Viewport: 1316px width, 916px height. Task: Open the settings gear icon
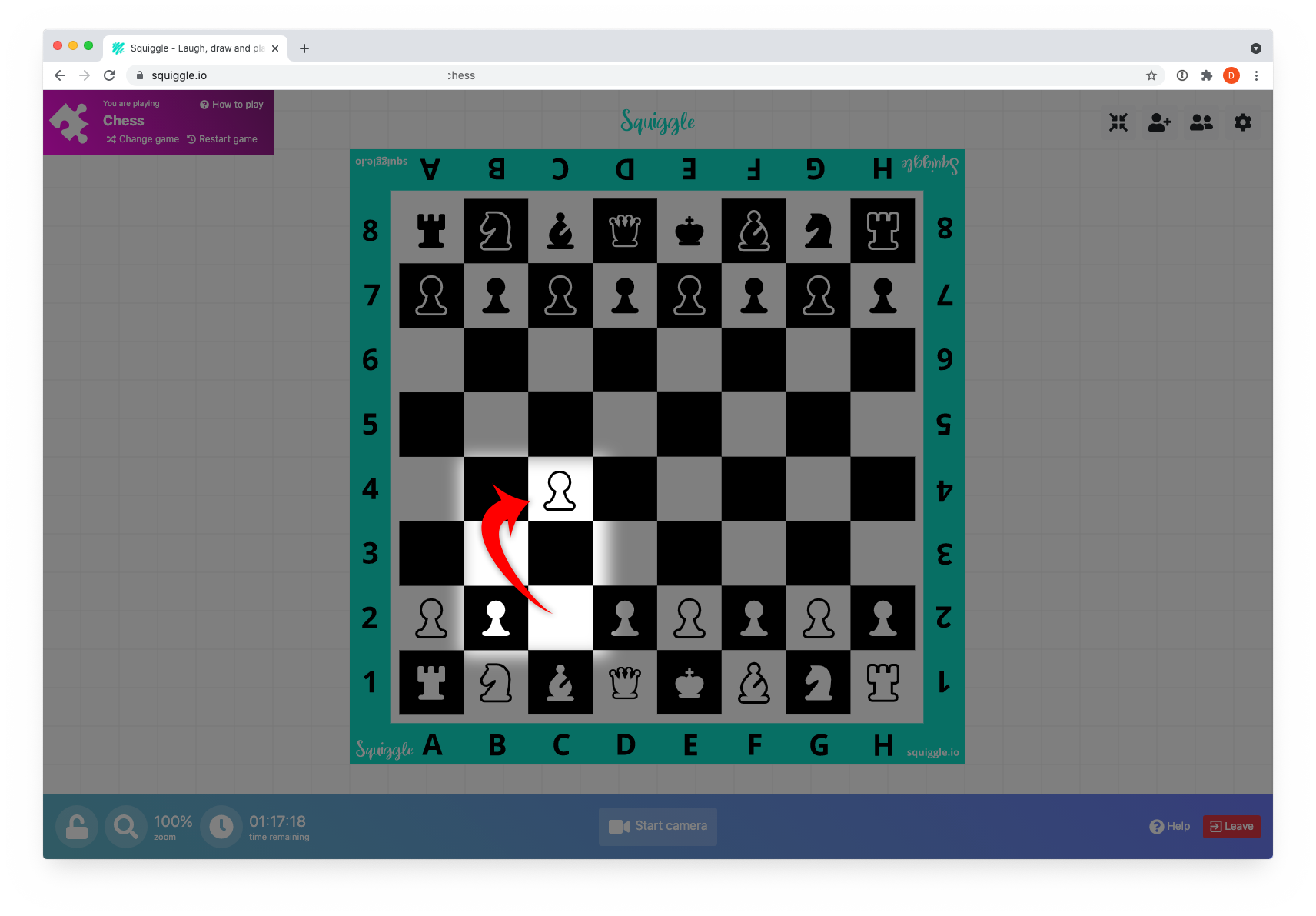1242,122
